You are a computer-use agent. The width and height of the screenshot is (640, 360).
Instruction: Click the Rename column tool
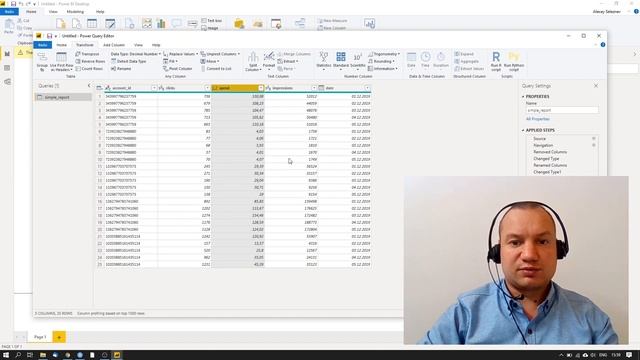[x=121, y=69]
